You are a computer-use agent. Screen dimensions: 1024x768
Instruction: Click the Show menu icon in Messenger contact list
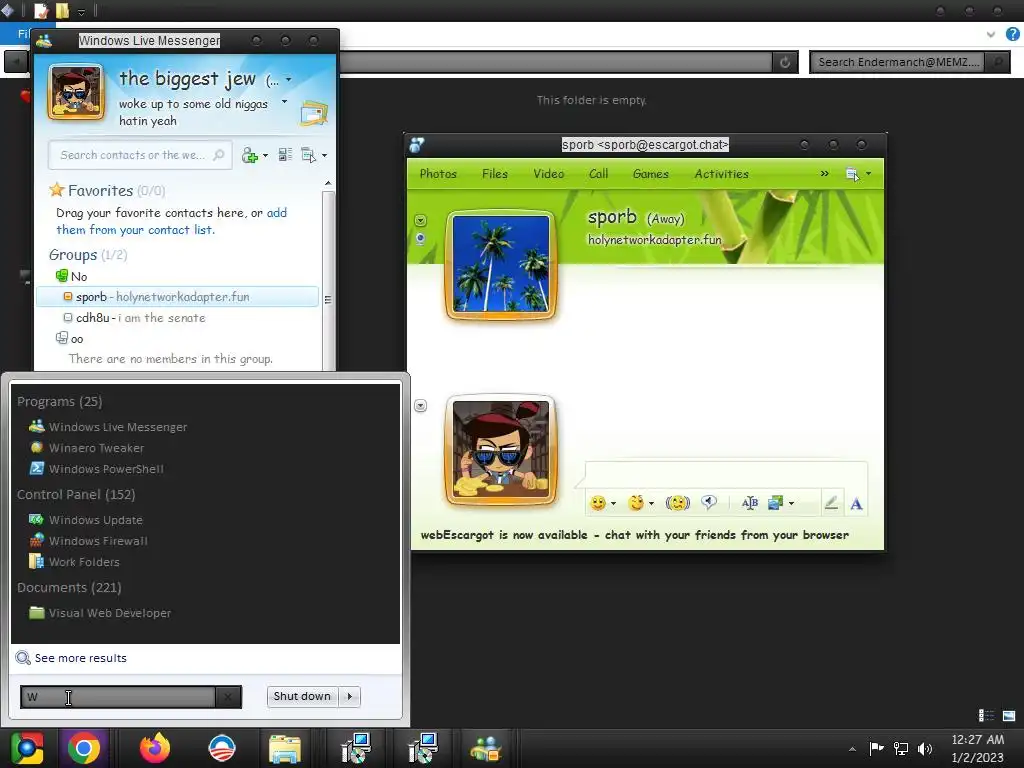(x=308, y=155)
